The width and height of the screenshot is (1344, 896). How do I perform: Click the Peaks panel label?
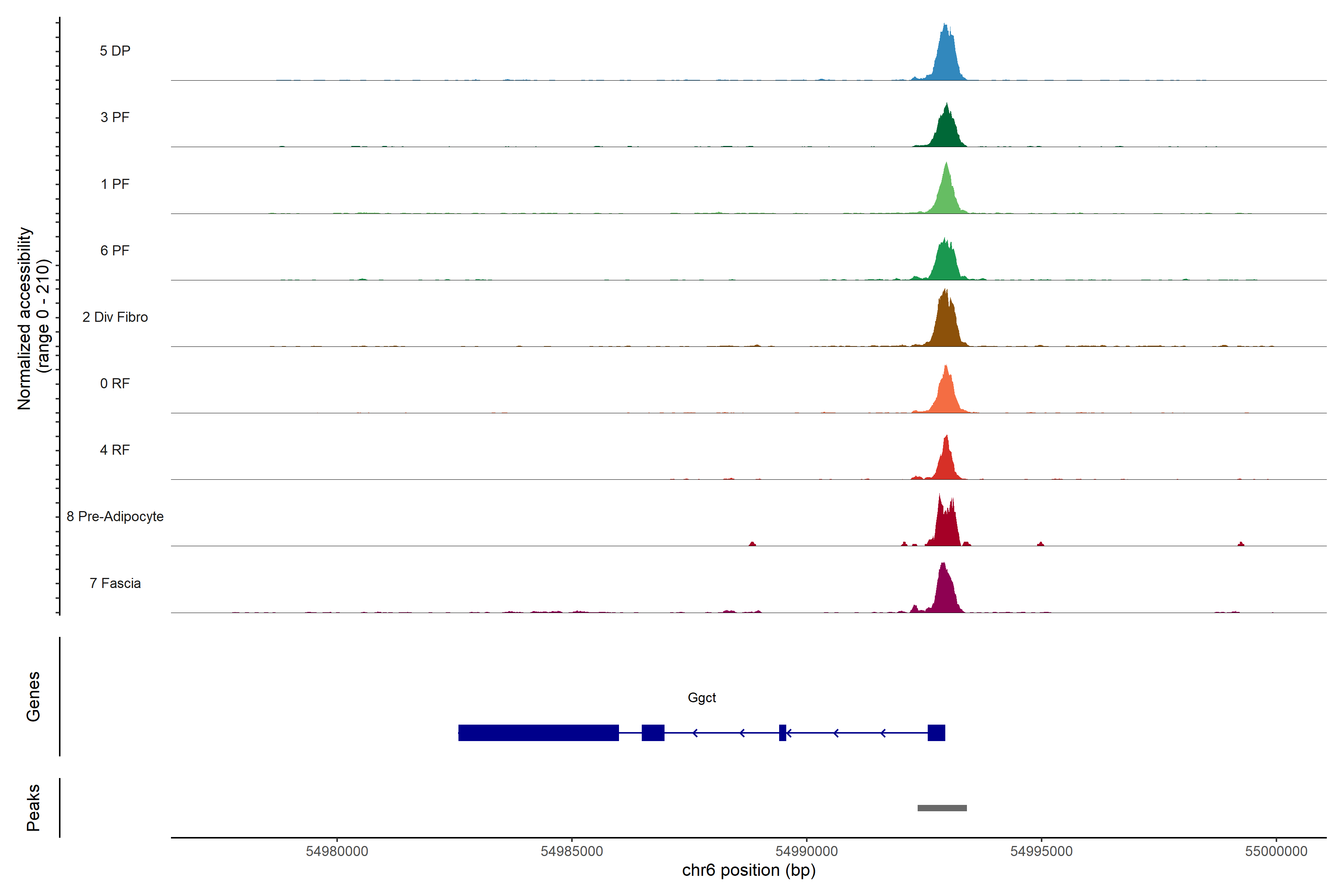(x=33, y=808)
